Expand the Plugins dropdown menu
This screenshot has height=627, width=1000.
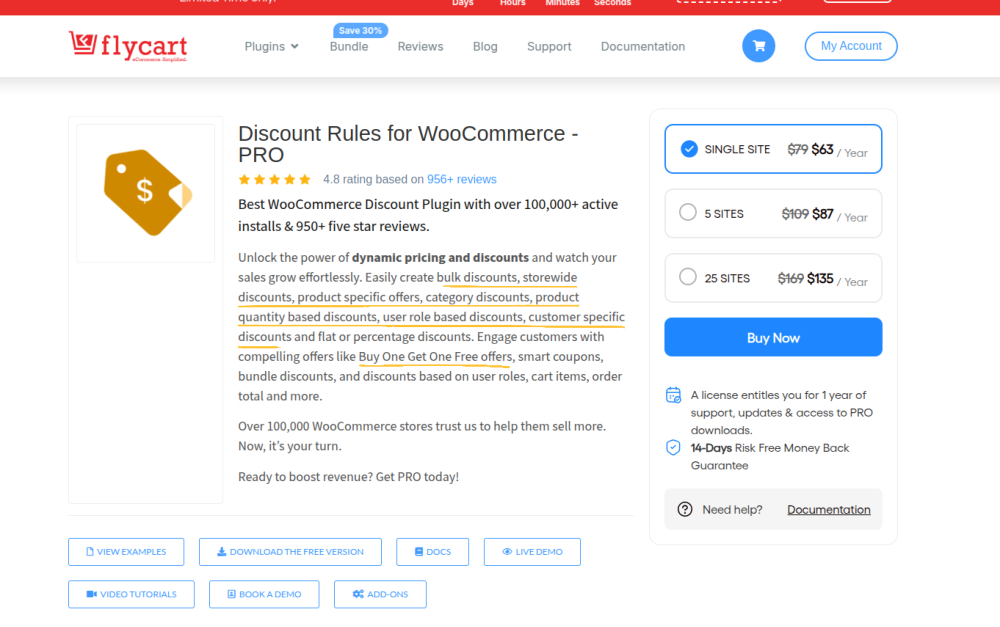pos(271,46)
